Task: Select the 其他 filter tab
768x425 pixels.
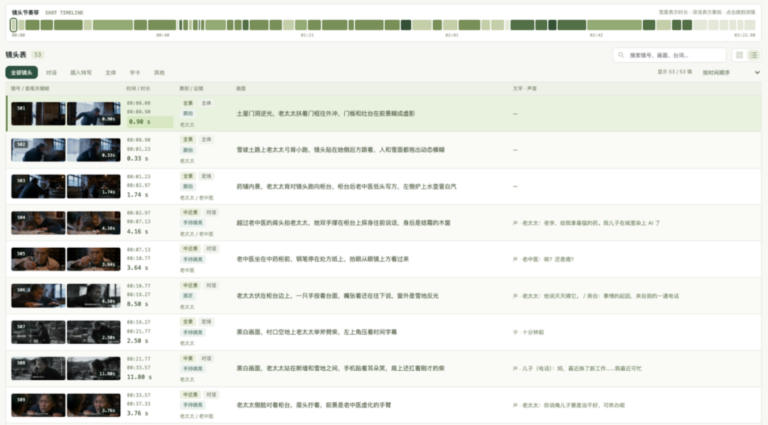Action: point(159,72)
